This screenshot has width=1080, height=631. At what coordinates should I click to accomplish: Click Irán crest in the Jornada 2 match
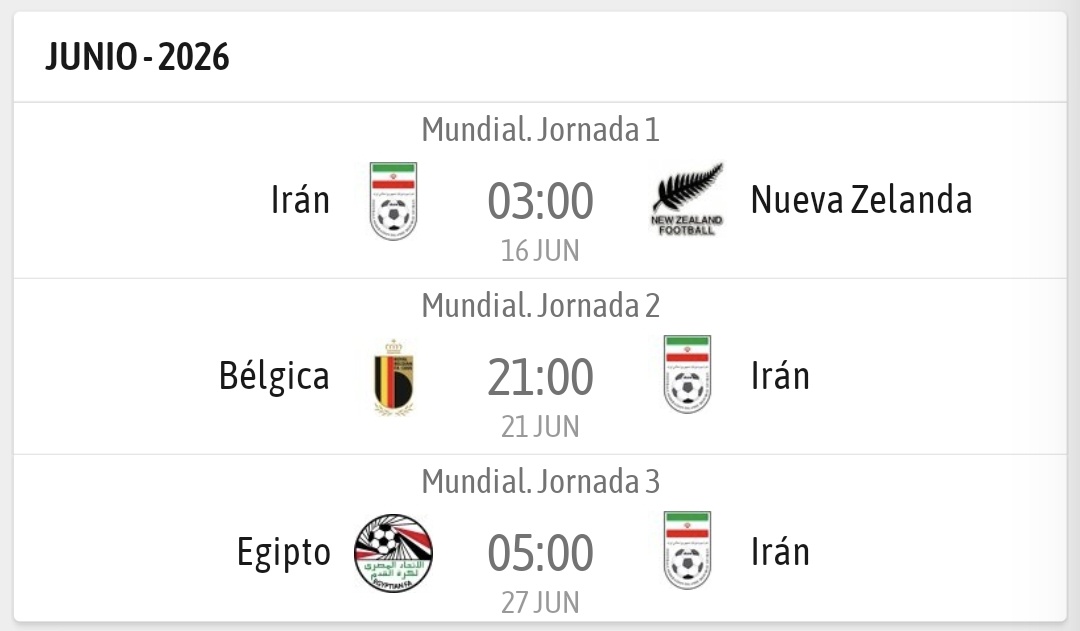coord(687,376)
